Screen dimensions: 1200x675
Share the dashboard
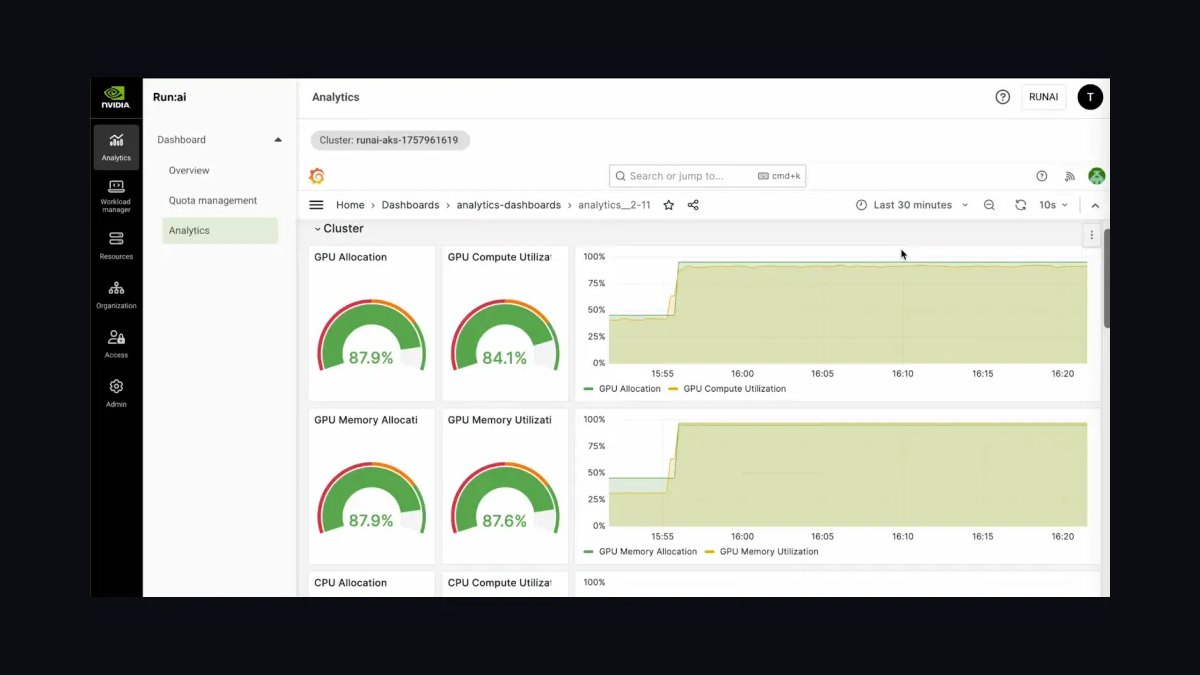pos(693,205)
